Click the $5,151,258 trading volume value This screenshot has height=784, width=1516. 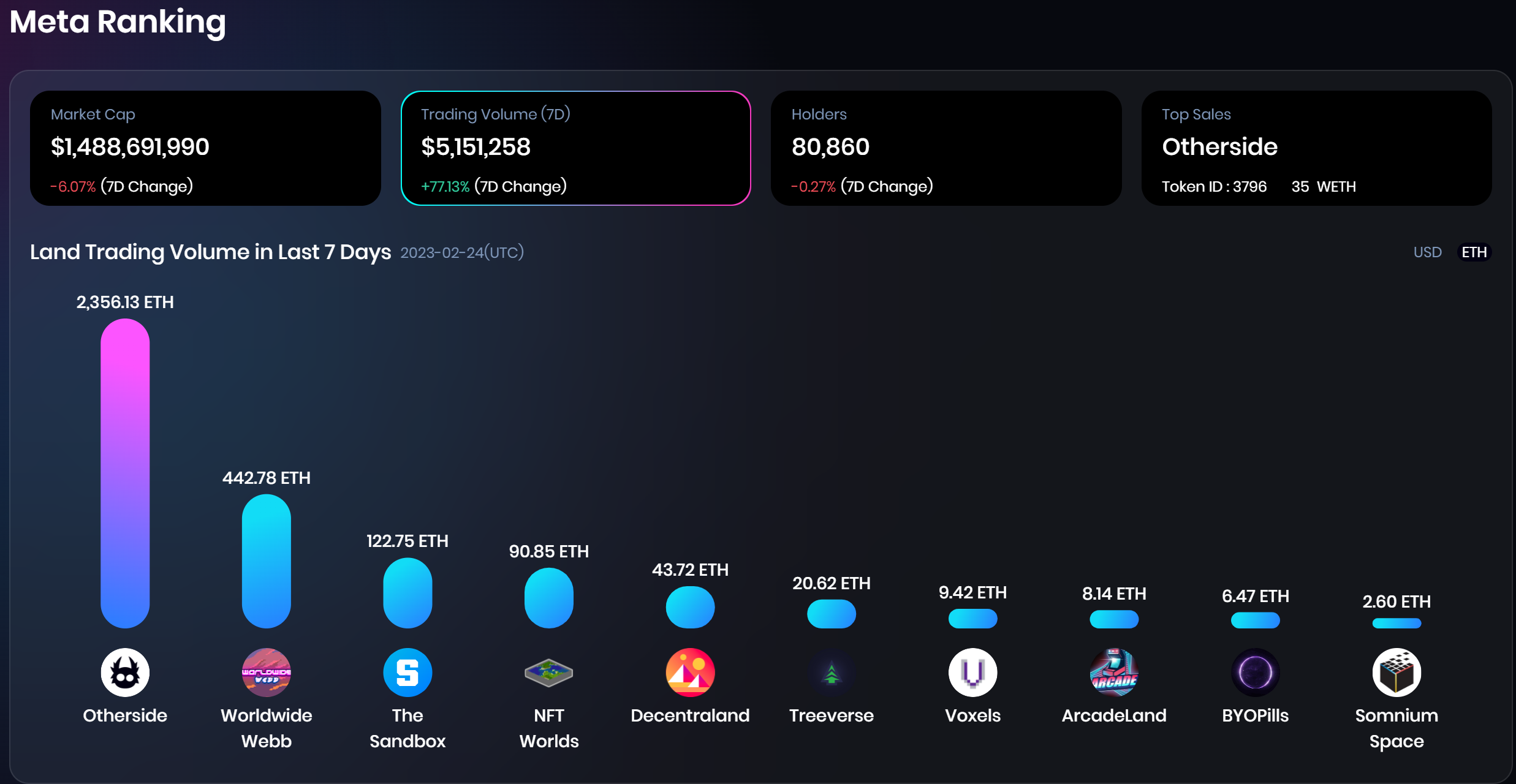pyautogui.click(x=476, y=147)
